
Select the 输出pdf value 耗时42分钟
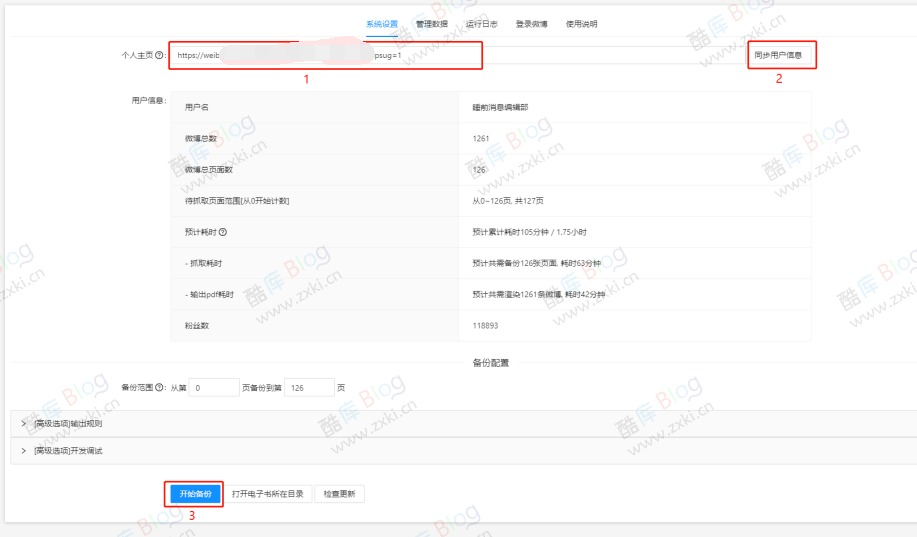[585, 294]
